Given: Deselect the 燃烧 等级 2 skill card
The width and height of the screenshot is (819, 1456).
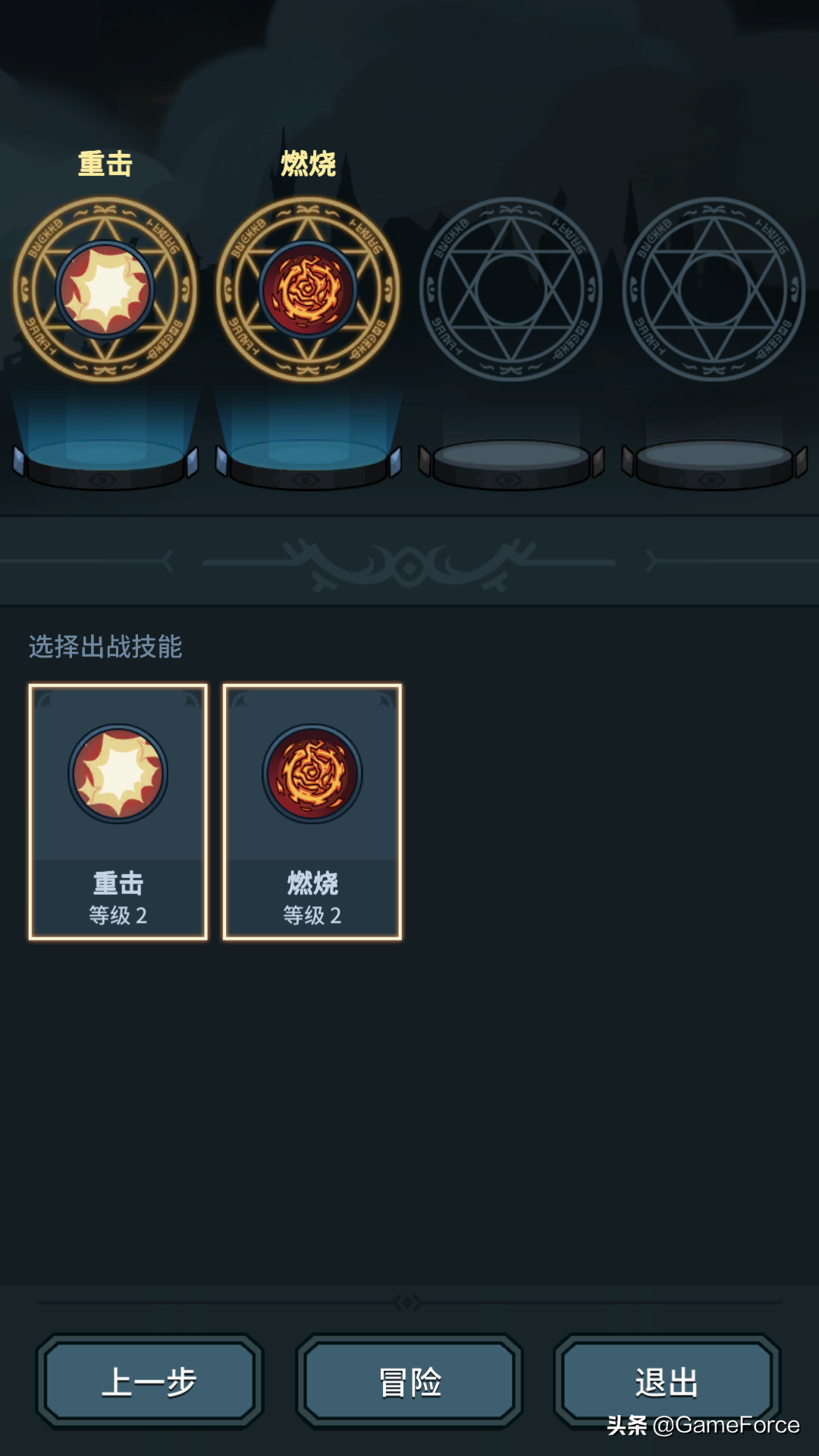Looking at the screenshot, I should [312, 812].
